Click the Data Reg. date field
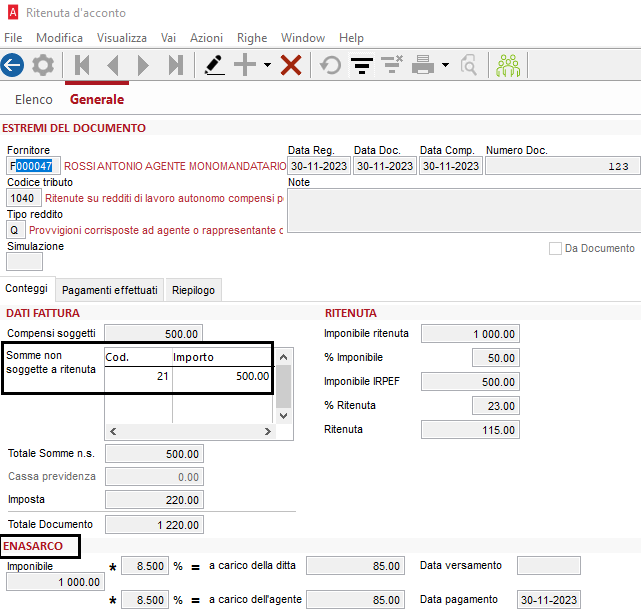The width and height of the screenshot is (641, 612). click(x=319, y=166)
